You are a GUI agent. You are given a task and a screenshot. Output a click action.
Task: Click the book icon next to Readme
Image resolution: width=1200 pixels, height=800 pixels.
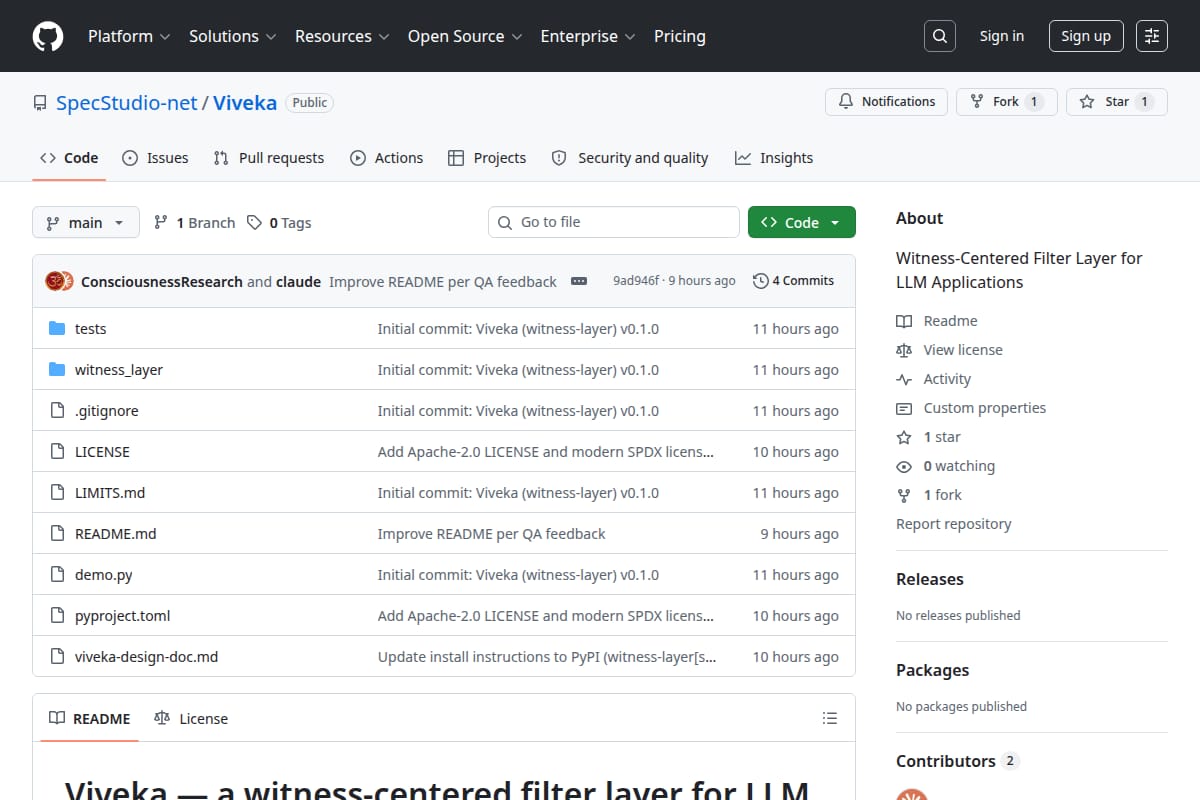pyautogui.click(x=904, y=321)
